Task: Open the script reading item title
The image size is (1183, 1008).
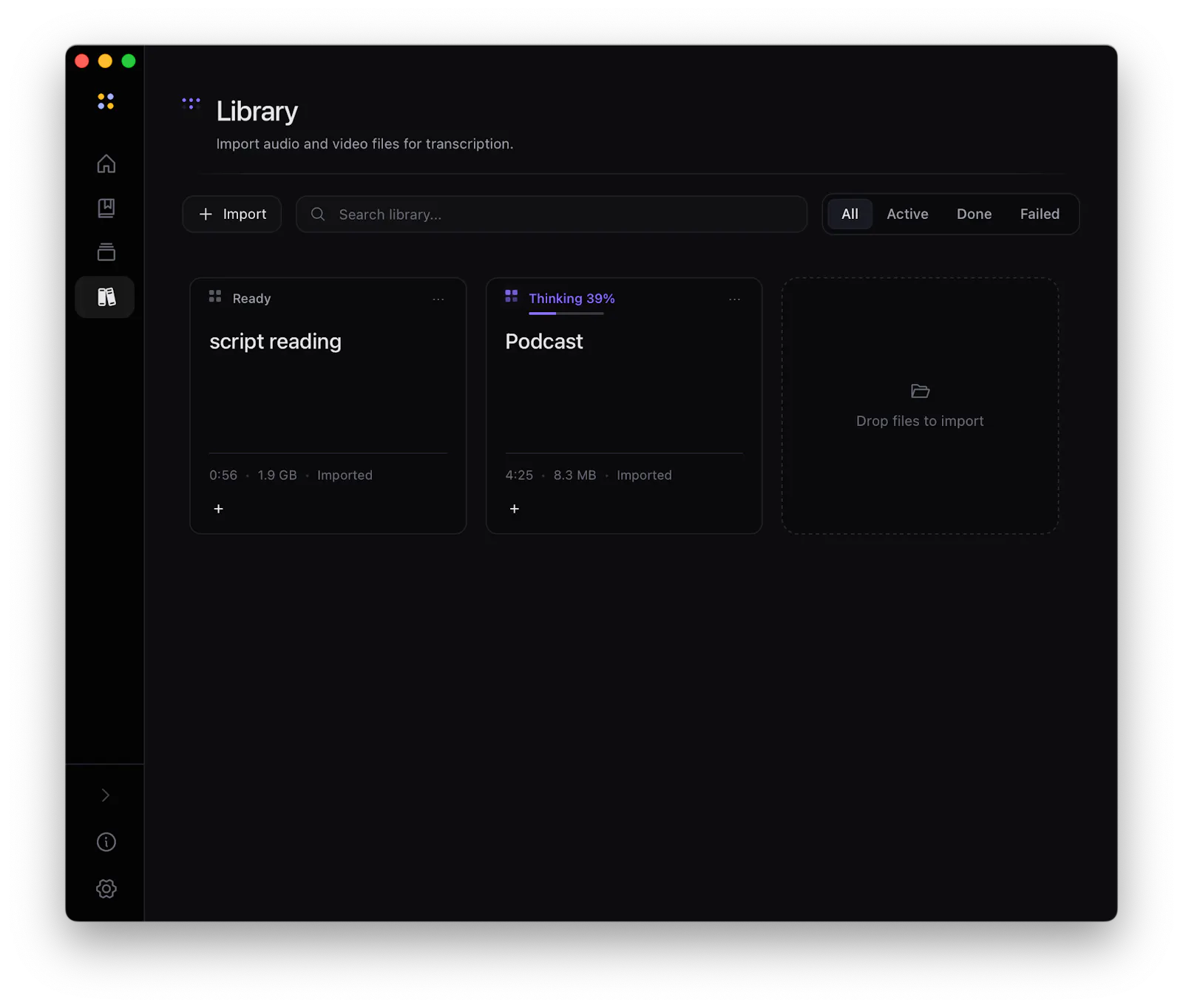Action: pos(275,342)
